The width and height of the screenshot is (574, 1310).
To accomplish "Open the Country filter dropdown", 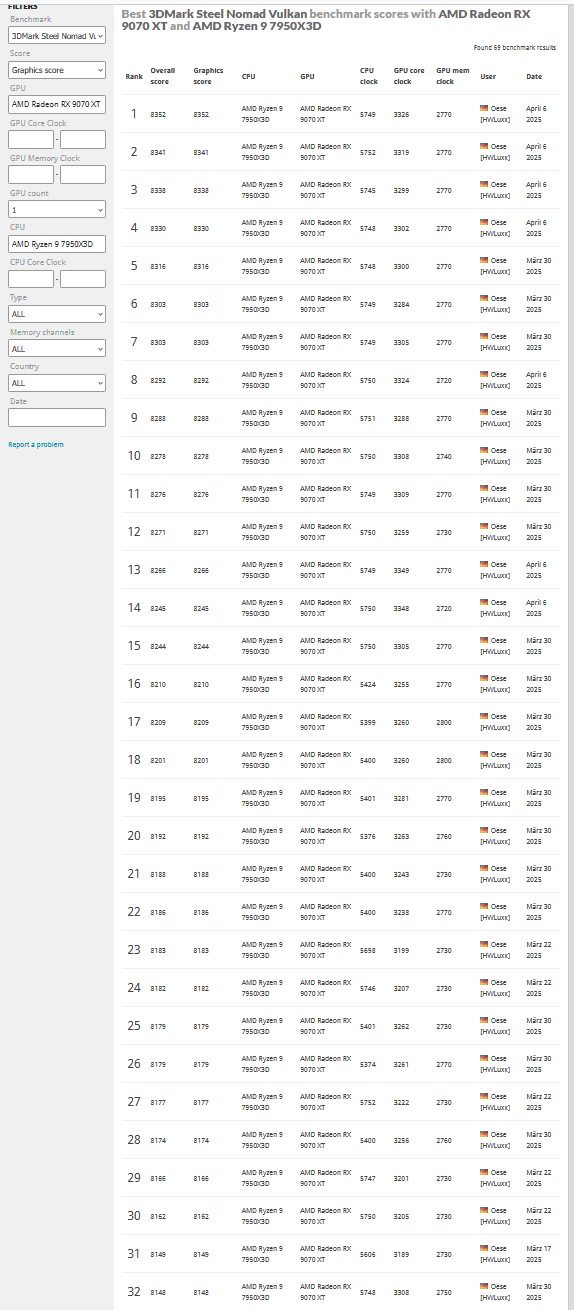I will [x=57, y=382].
